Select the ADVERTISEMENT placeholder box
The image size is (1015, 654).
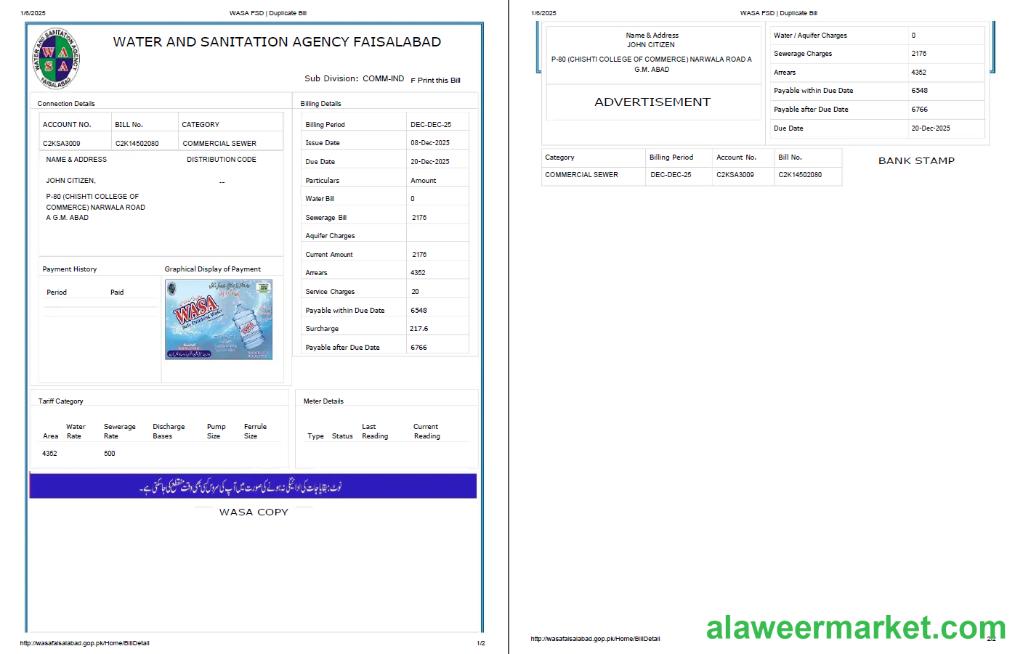point(652,101)
